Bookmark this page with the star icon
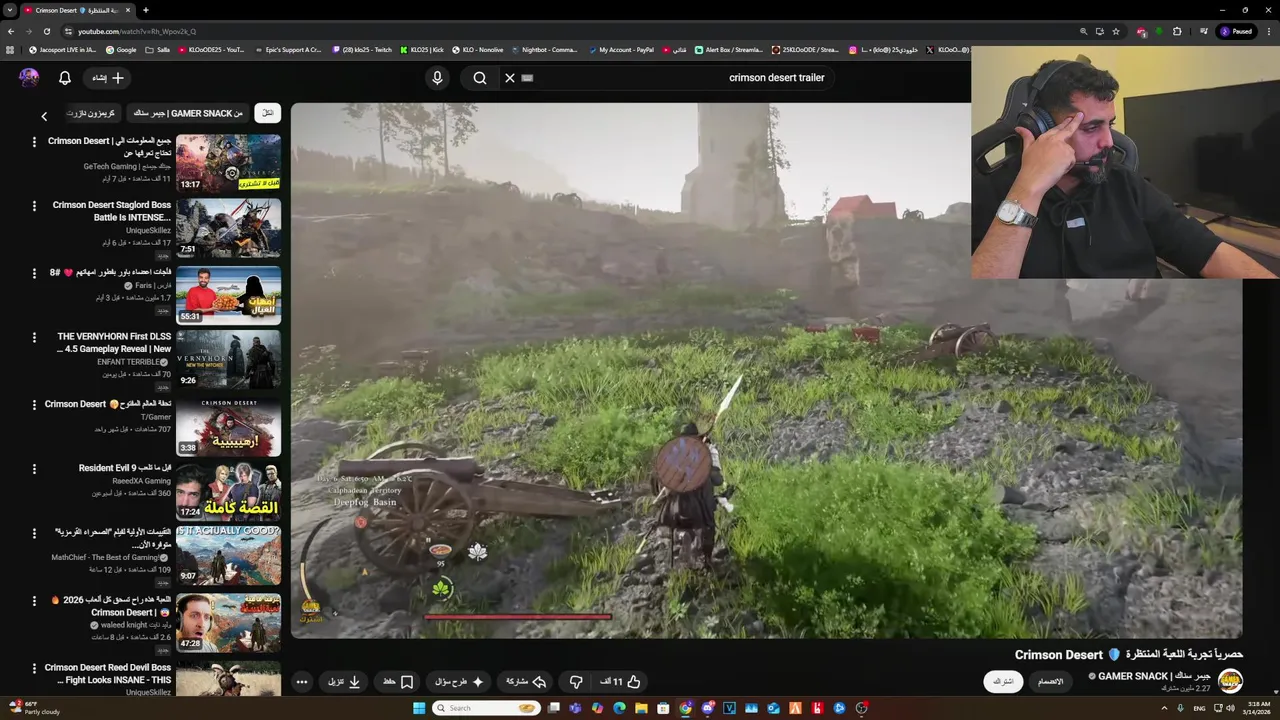Viewport: 1280px width, 720px height. click(x=1115, y=31)
